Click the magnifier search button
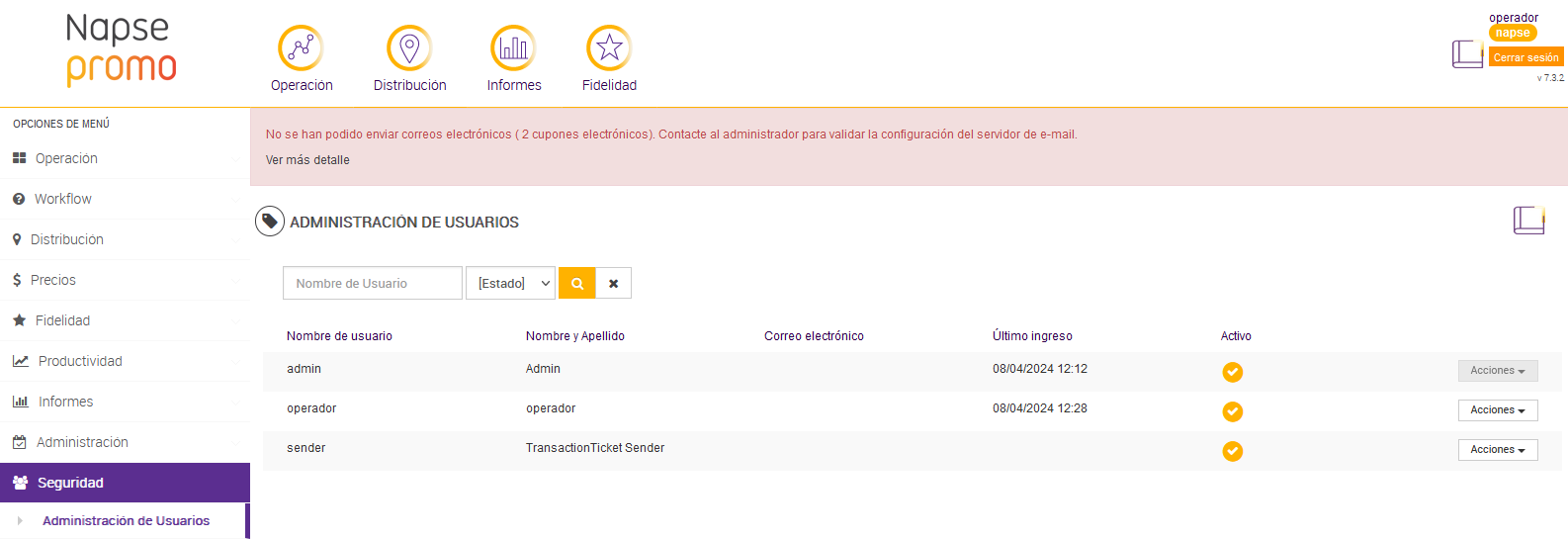 pos(577,283)
